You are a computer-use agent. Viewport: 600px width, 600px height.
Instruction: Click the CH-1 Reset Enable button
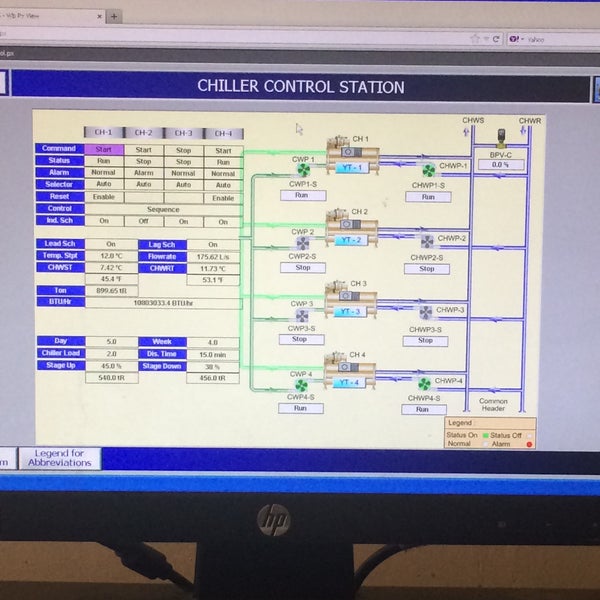pyautogui.click(x=104, y=197)
